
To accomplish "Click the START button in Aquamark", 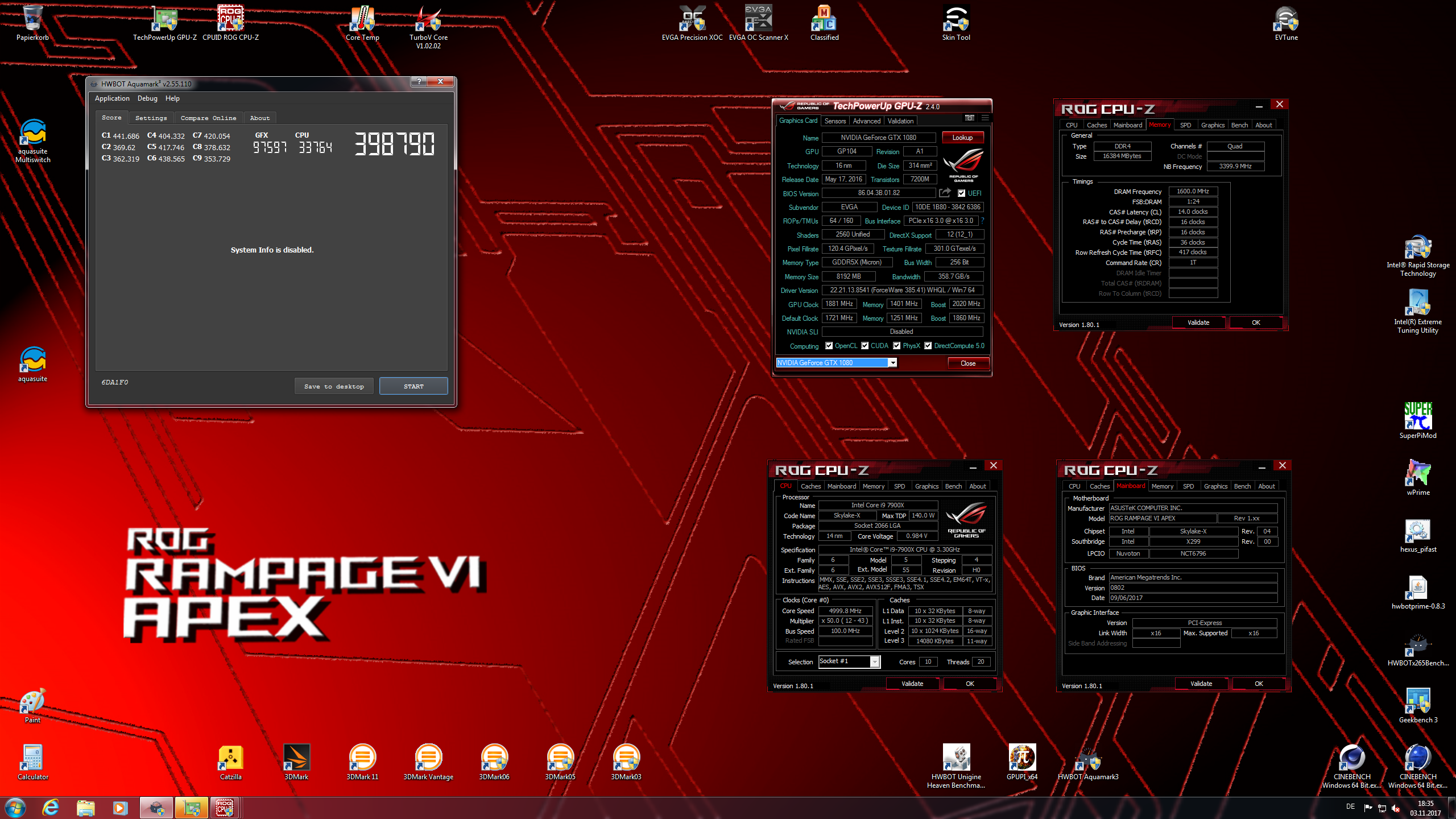I will 413,386.
